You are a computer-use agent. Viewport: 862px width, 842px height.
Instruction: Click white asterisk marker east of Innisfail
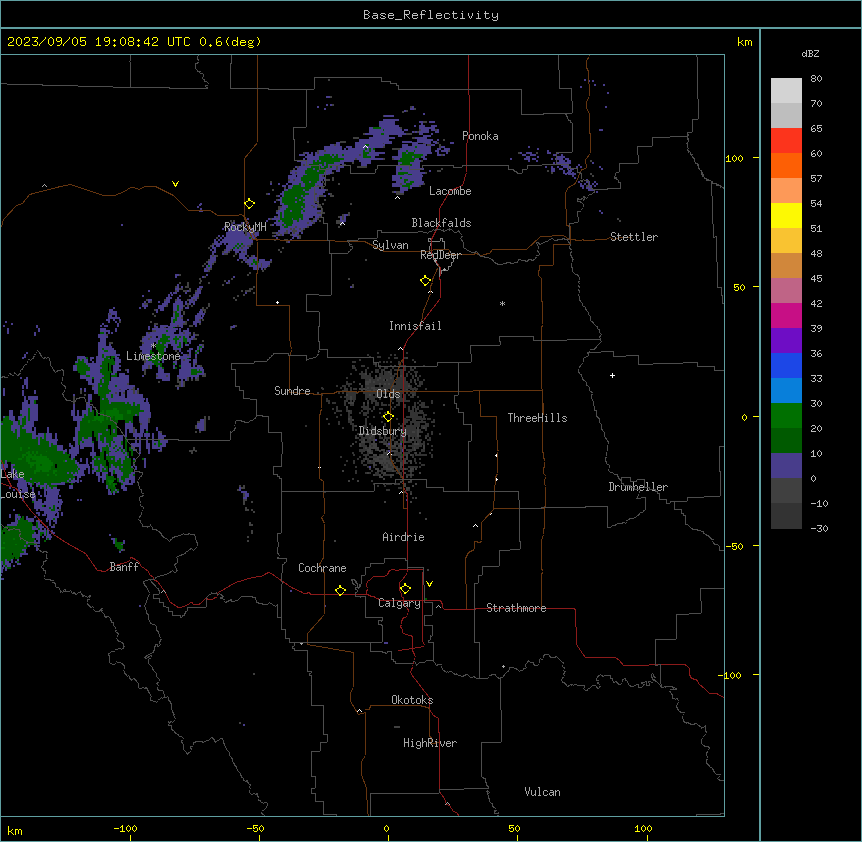[502, 303]
